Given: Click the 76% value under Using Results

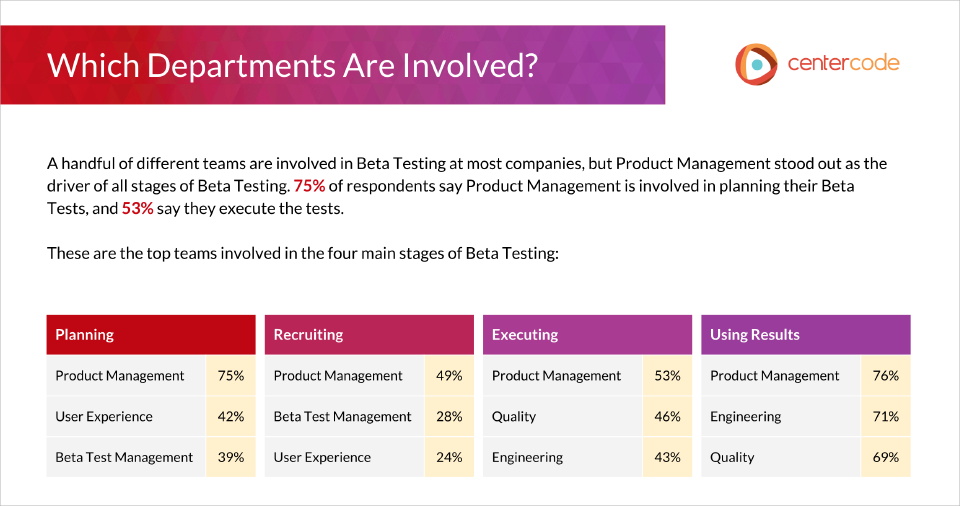Looking at the screenshot, I should click(x=885, y=376).
